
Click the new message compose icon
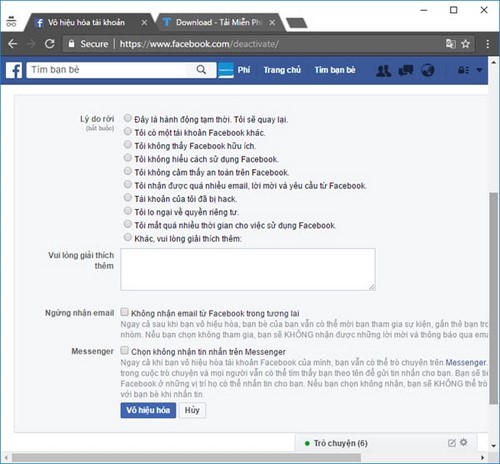[452, 443]
